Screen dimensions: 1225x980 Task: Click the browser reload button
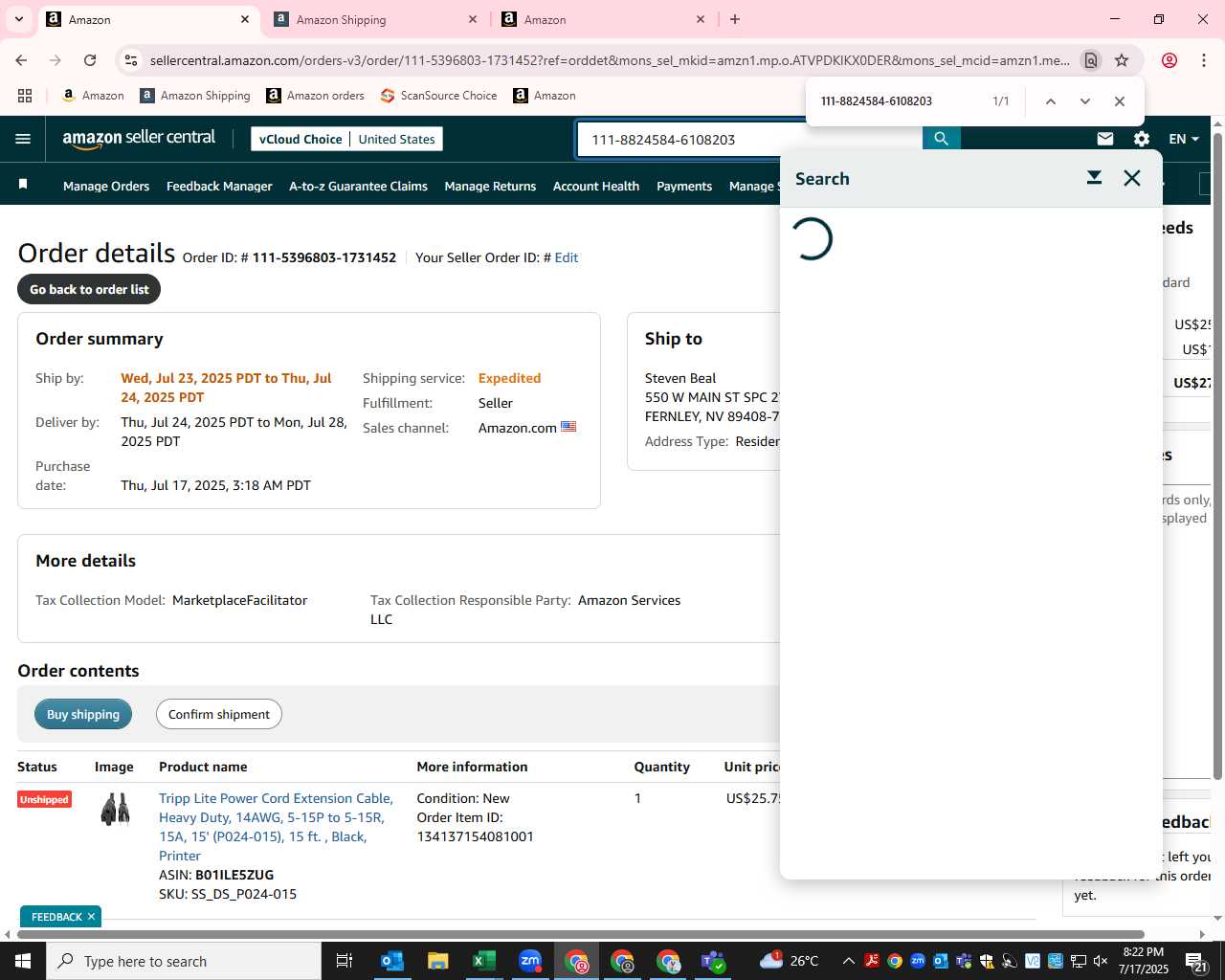point(90,60)
